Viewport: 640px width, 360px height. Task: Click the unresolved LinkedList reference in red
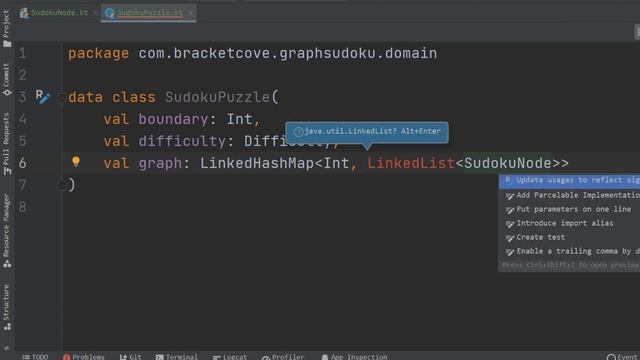tap(411, 163)
